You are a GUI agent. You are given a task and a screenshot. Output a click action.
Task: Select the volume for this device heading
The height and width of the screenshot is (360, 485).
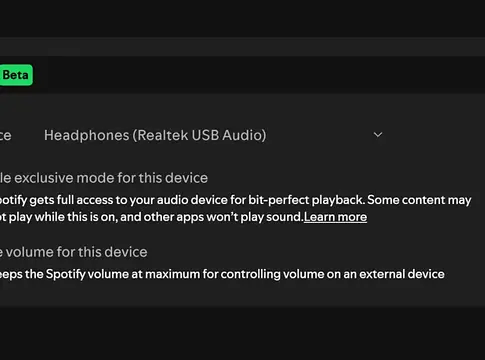coord(74,252)
